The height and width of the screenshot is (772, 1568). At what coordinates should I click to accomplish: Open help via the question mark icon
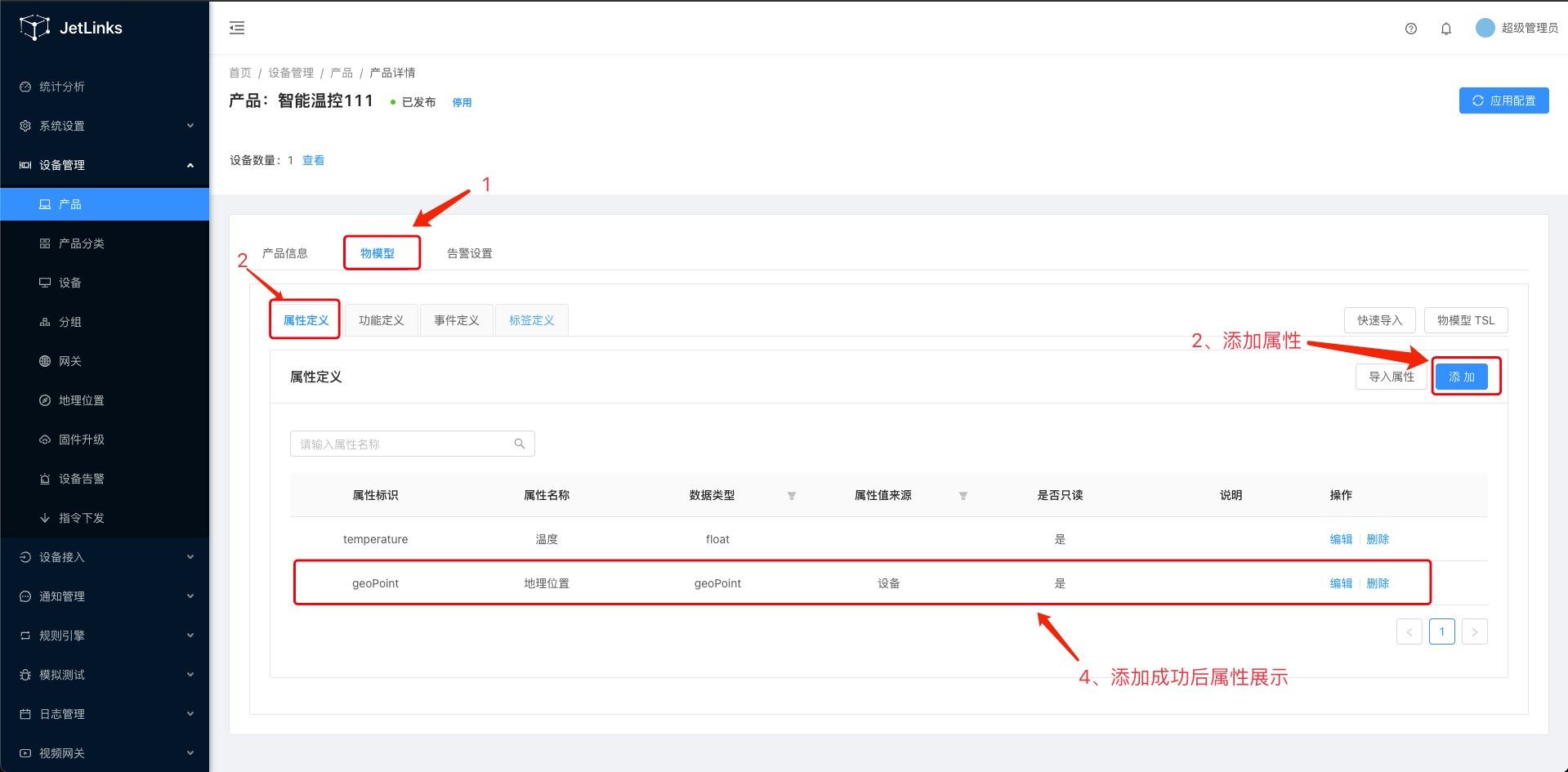[1410, 29]
